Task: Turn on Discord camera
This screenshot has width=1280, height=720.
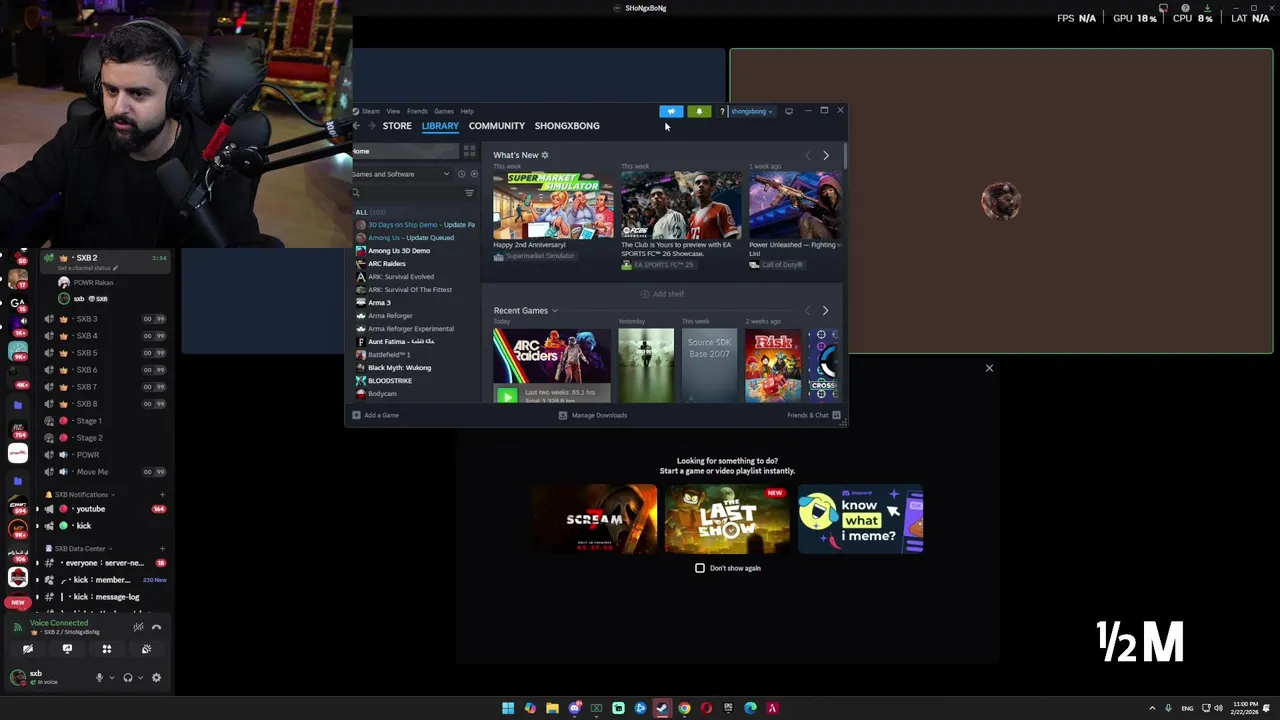Action: (28, 649)
